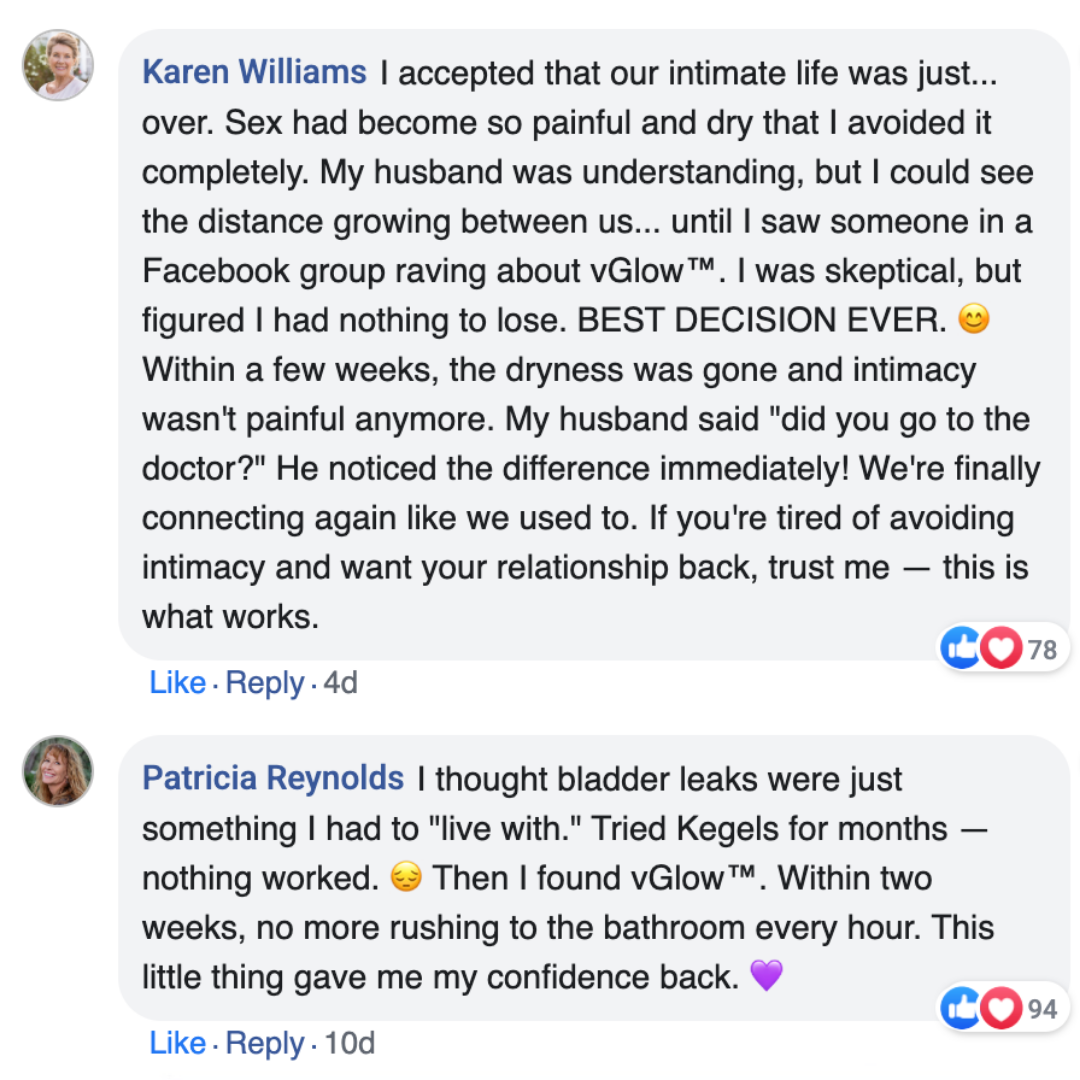The width and height of the screenshot is (1080, 1080).
Task: Click the purple heart emoji
Action: [x=765, y=977]
